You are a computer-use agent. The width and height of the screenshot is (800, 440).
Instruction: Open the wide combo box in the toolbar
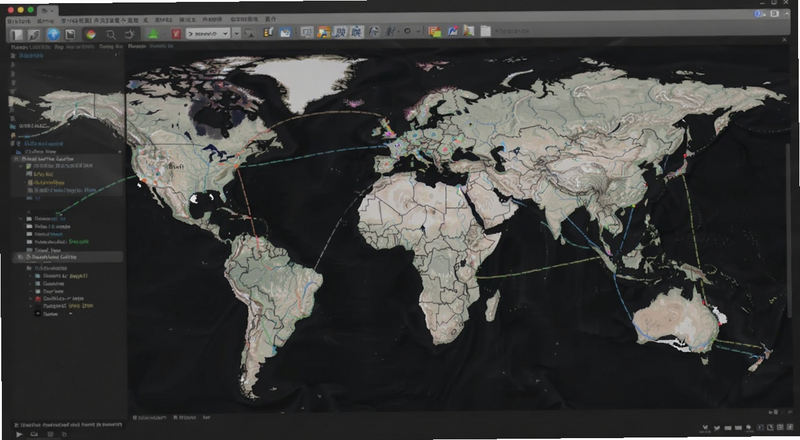[x=207, y=34]
